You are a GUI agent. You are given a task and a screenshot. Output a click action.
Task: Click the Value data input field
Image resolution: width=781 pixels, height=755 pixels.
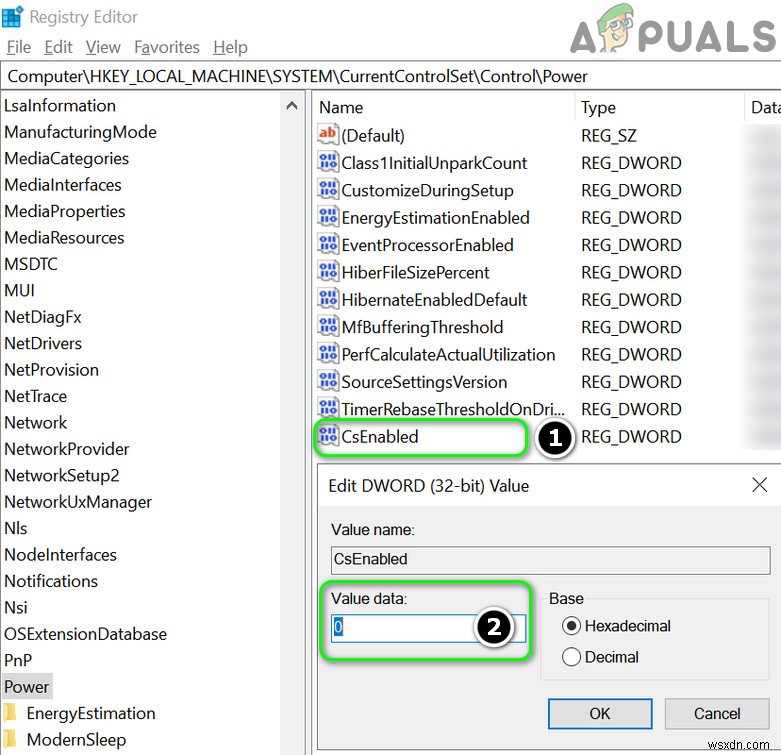(428, 627)
